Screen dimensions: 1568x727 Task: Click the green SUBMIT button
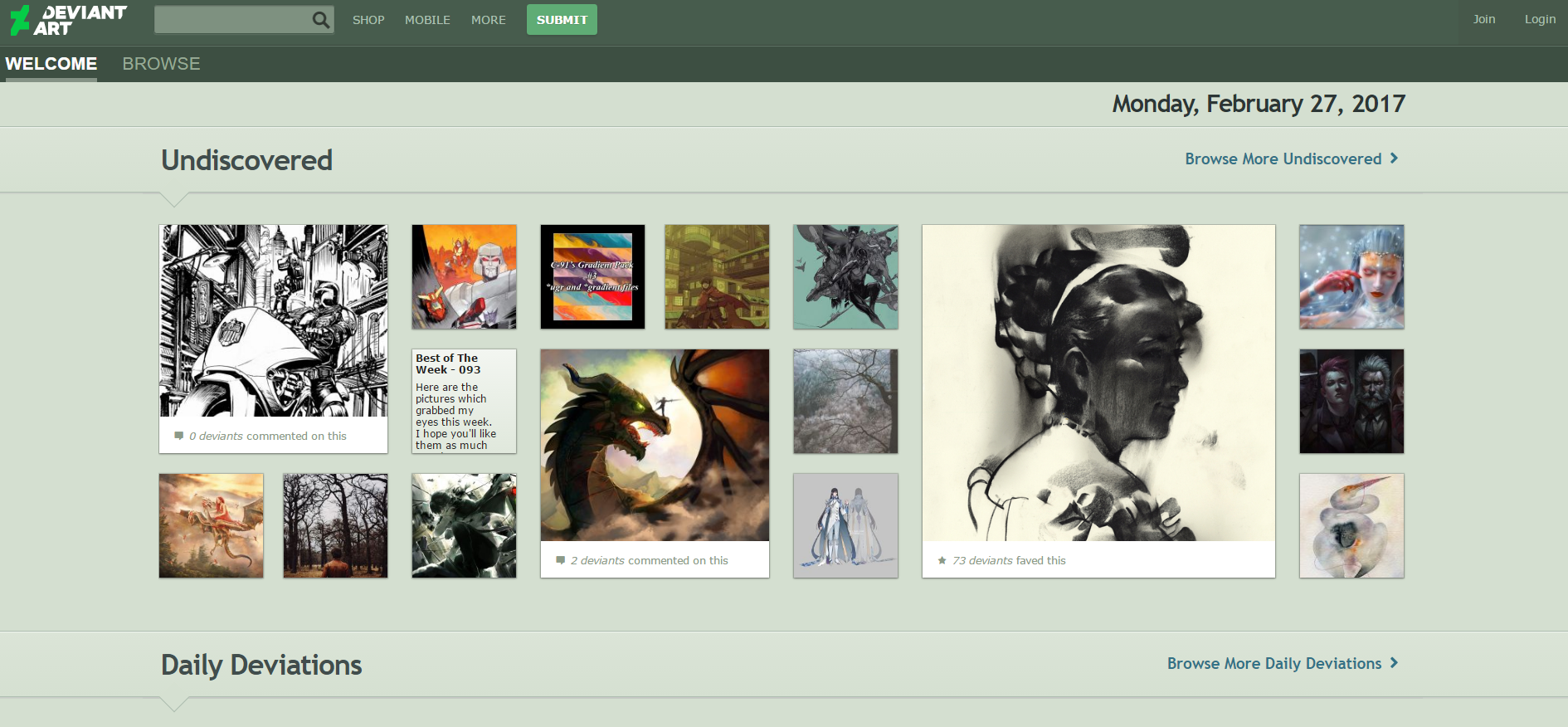(562, 20)
